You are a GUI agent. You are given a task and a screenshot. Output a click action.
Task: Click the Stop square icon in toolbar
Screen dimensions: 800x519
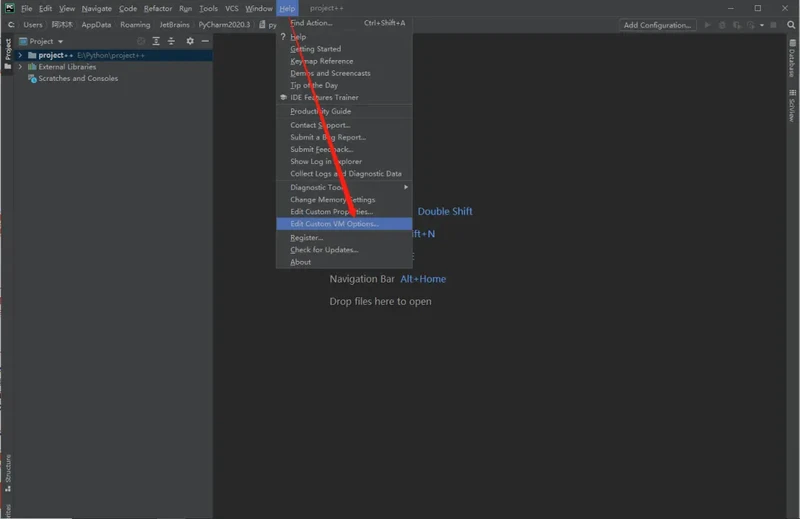(771, 25)
